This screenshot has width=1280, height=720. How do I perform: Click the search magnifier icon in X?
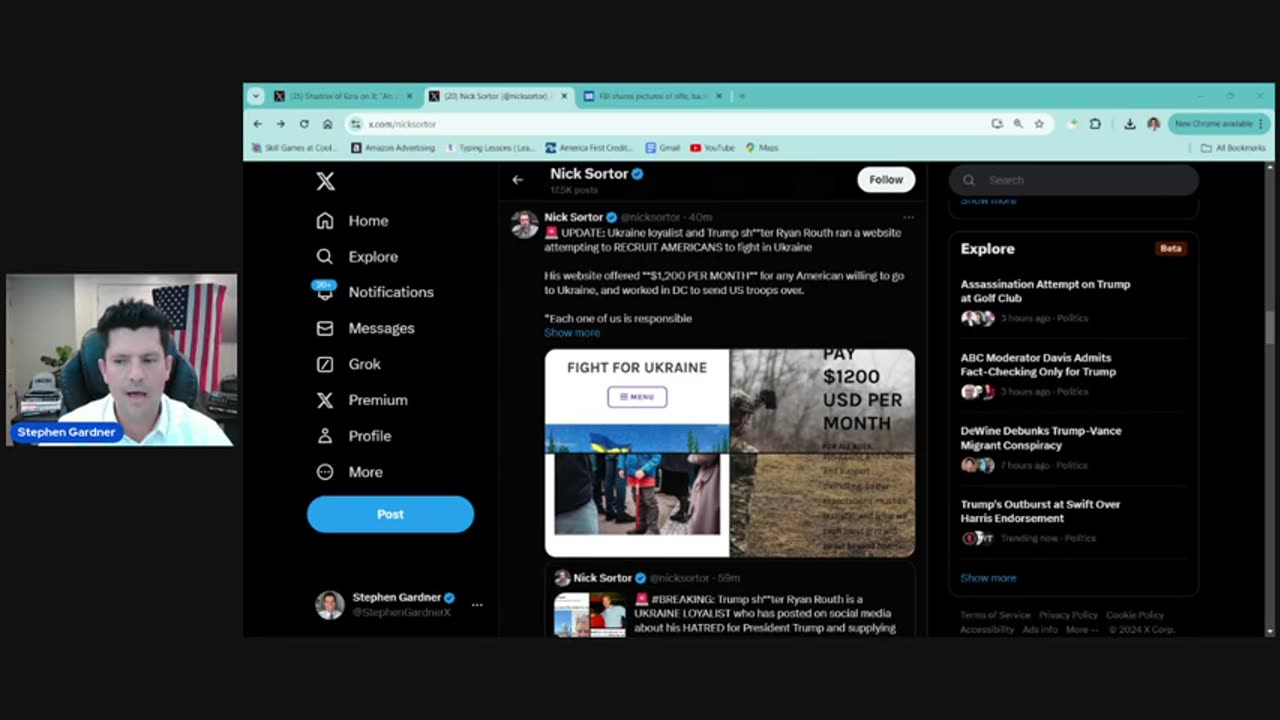[x=968, y=180]
